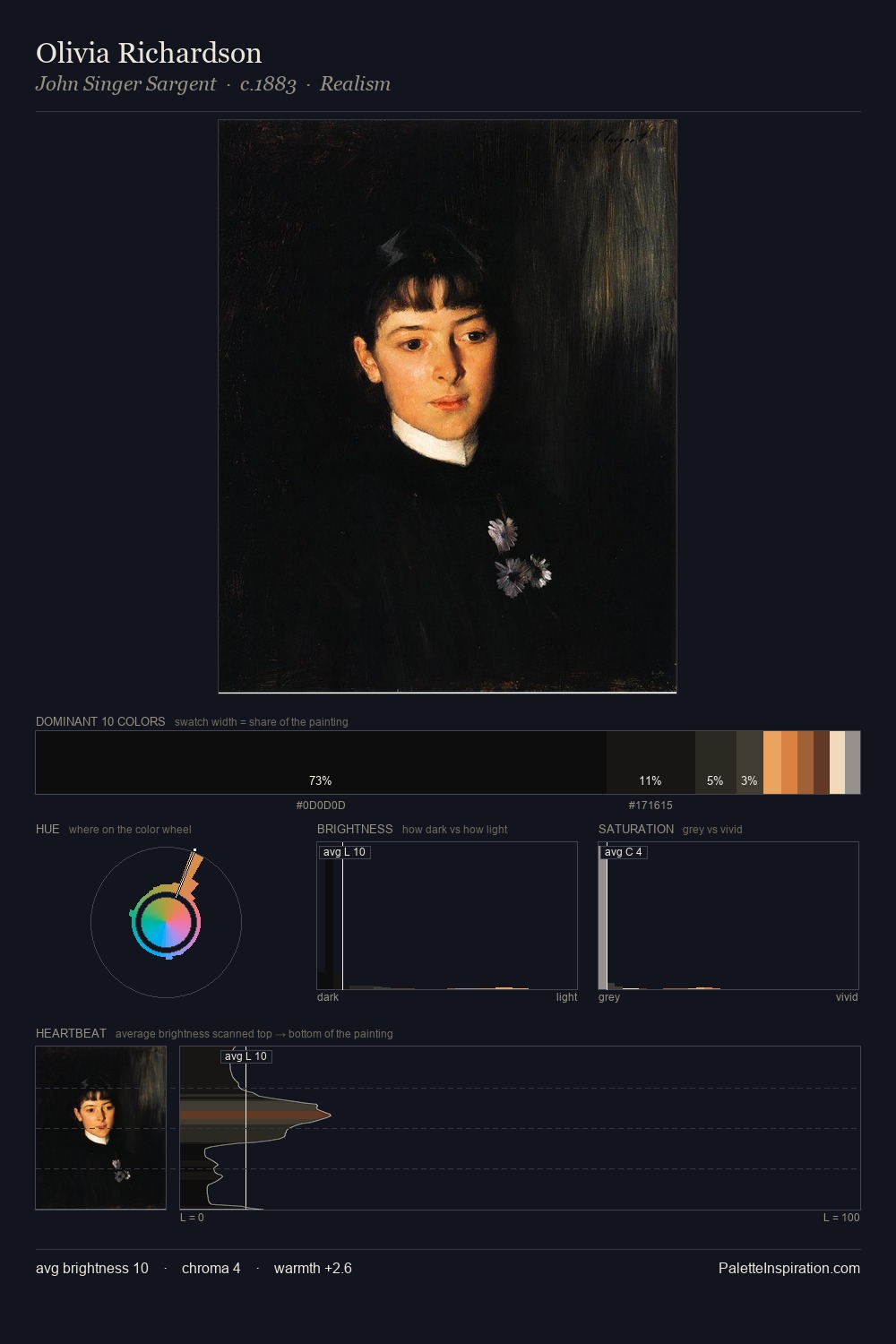Viewport: 896px width, 1344px height.
Task: Click the heartbeat brightness curve chart
Action: click(520, 1128)
